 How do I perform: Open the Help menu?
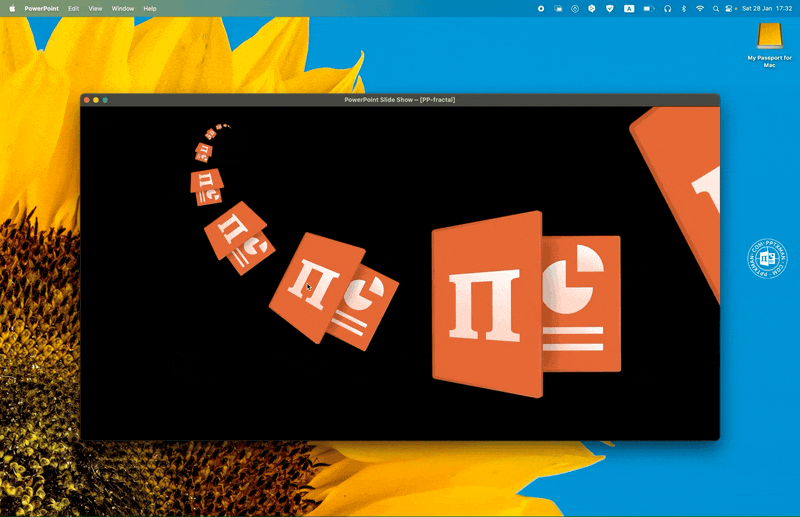(x=149, y=9)
